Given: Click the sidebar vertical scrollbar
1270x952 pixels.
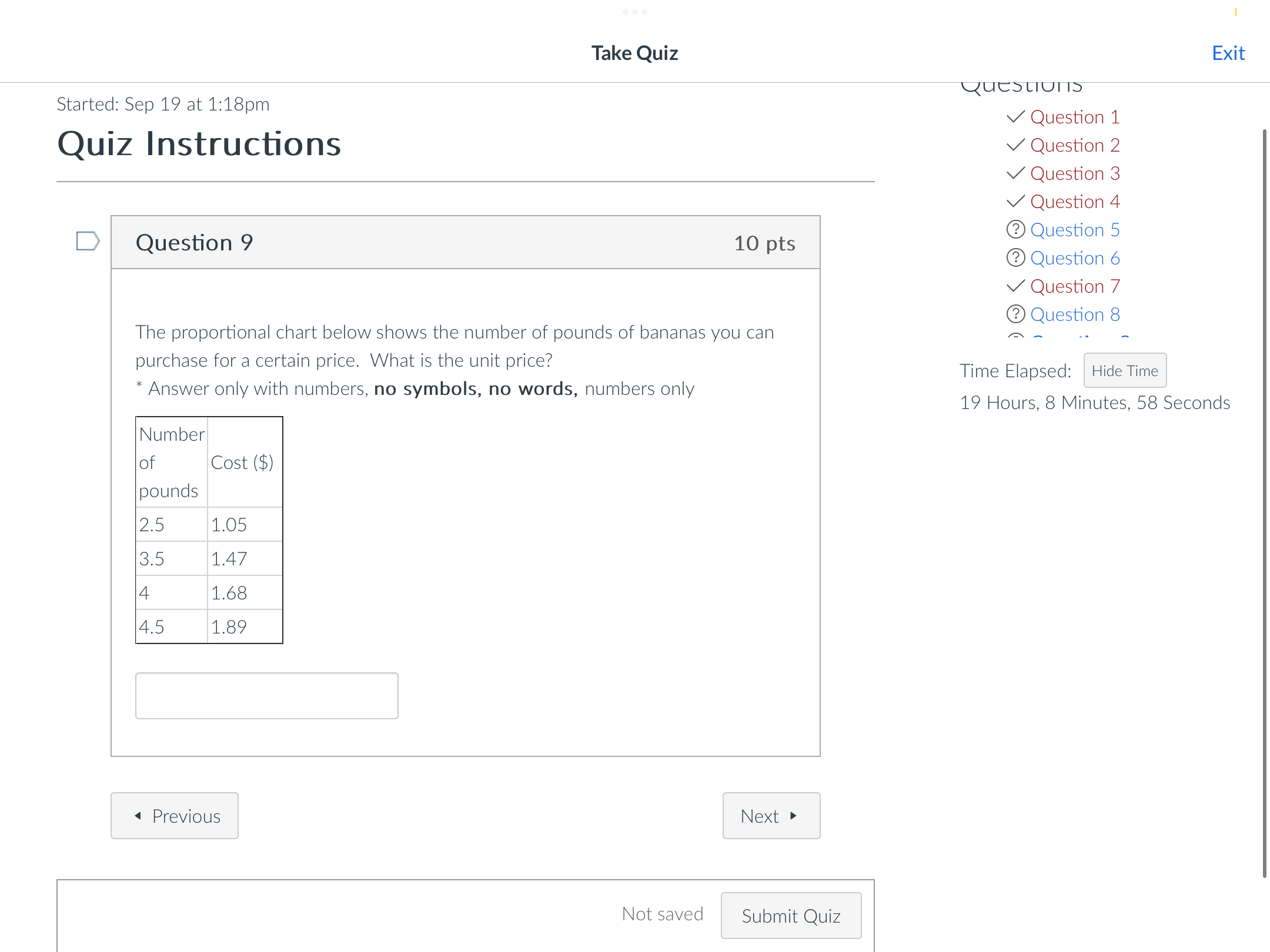Looking at the screenshot, I should [x=1265, y=502].
